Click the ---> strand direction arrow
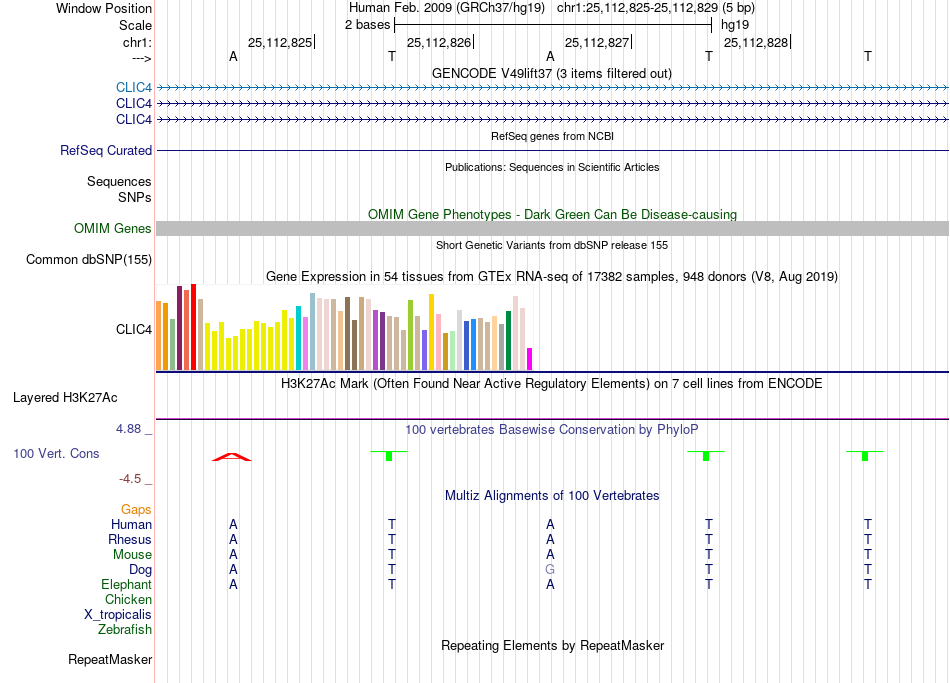Viewport: 950px width, 683px height. 142,58
